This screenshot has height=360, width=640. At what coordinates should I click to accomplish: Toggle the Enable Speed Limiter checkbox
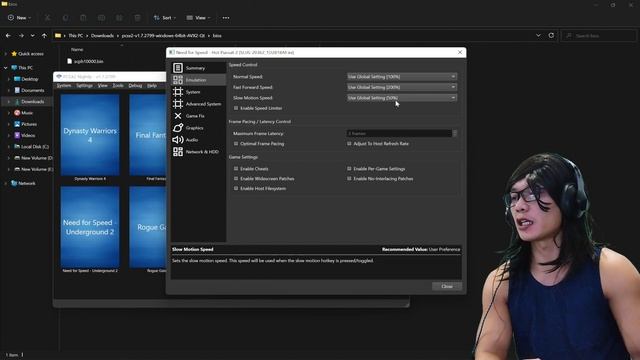pos(236,108)
